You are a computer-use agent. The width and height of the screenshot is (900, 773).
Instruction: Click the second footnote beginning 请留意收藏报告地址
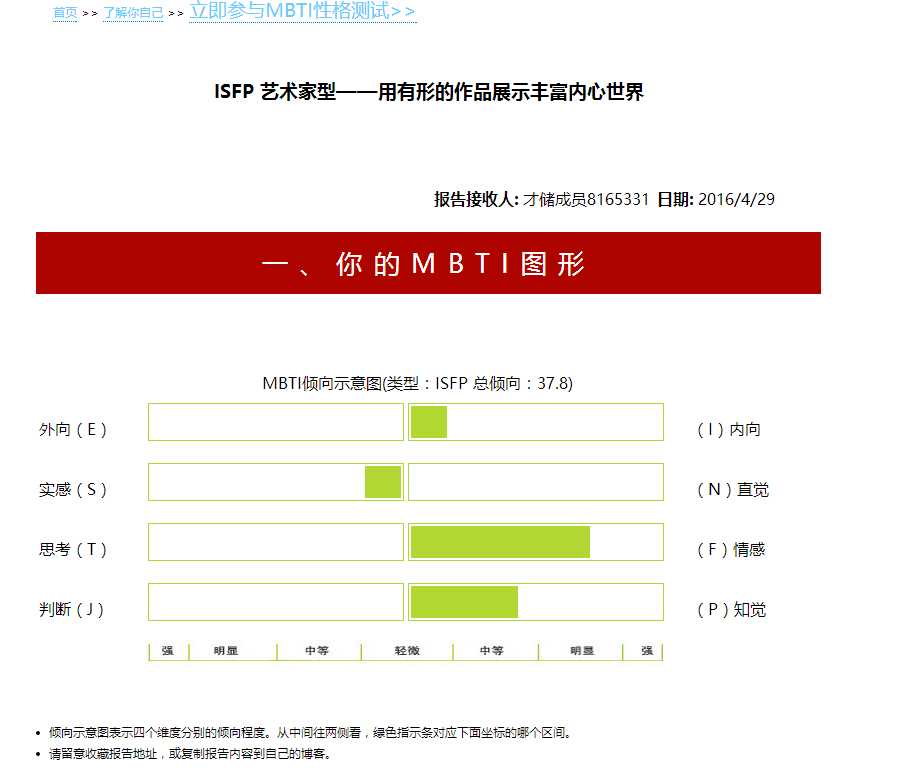(191, 753)
